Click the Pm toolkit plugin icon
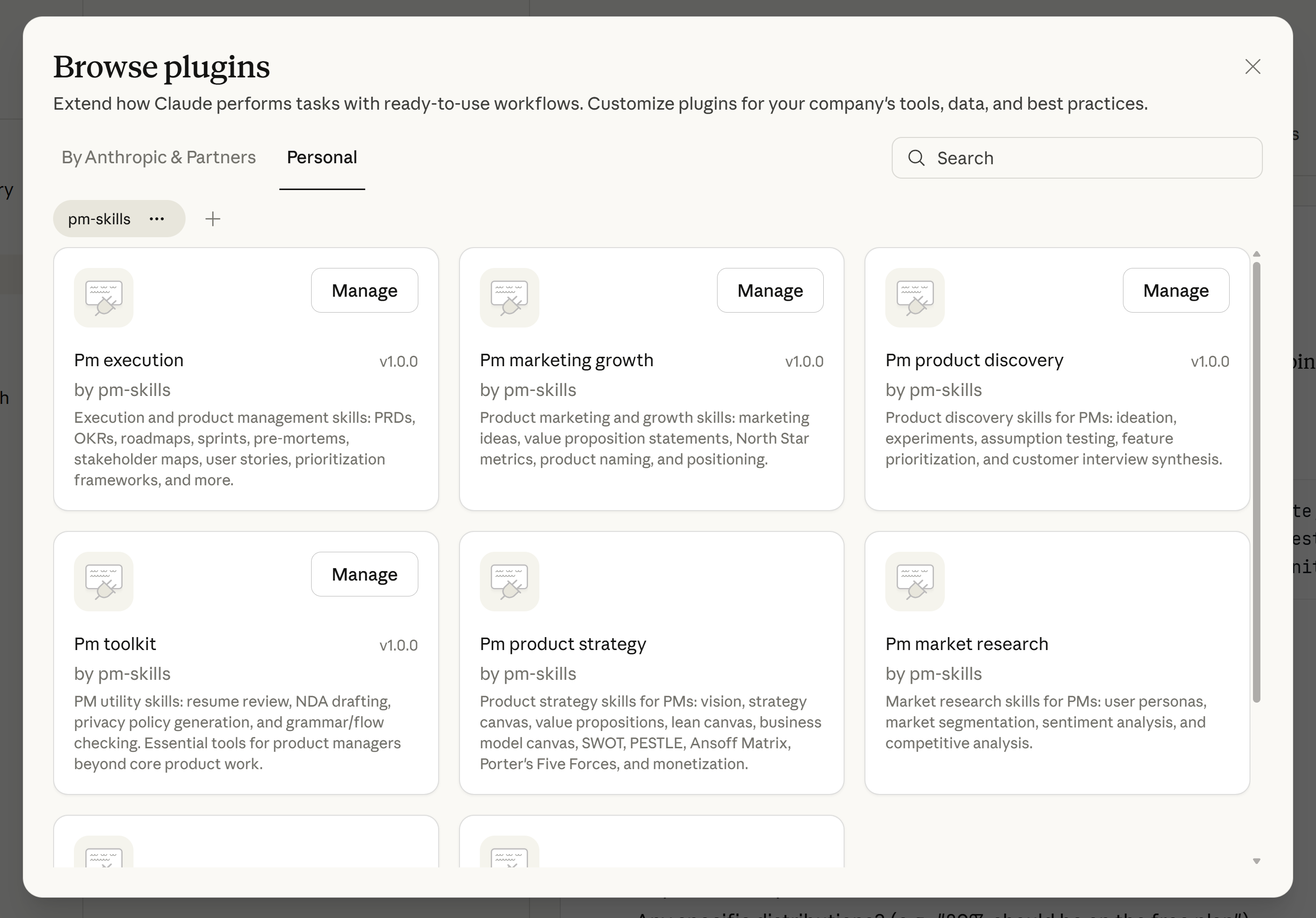 104,581
